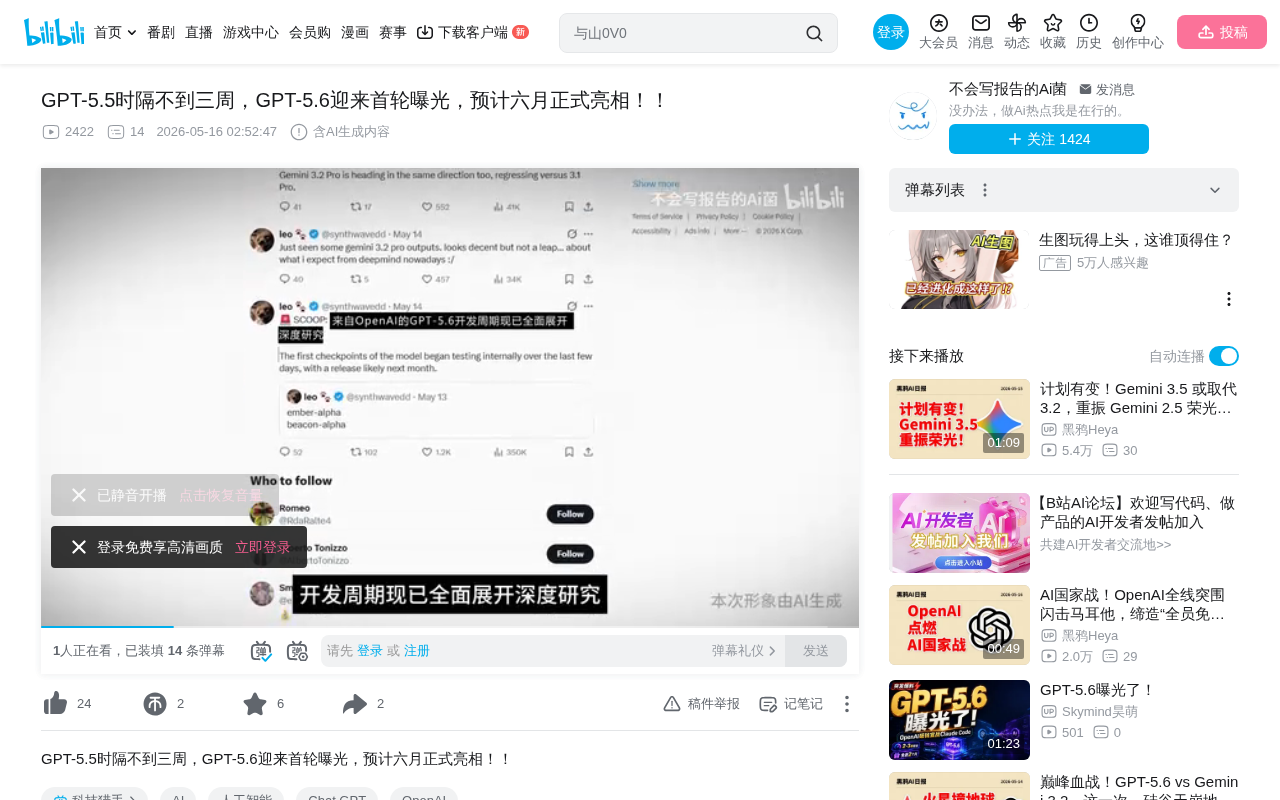Click the blue 登录 avatar button
The height and width of the screenshot is (800, 1280).
[x=891, y=32]
